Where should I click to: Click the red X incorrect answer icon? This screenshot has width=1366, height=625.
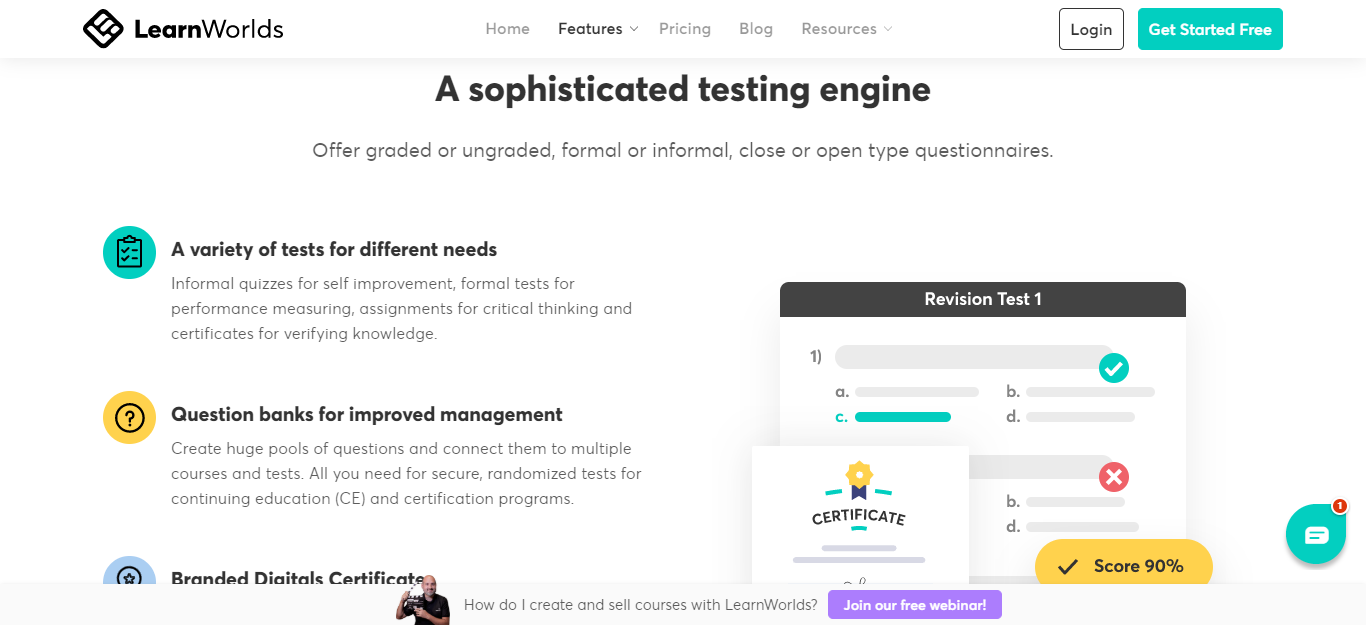tap(1113, 476)
